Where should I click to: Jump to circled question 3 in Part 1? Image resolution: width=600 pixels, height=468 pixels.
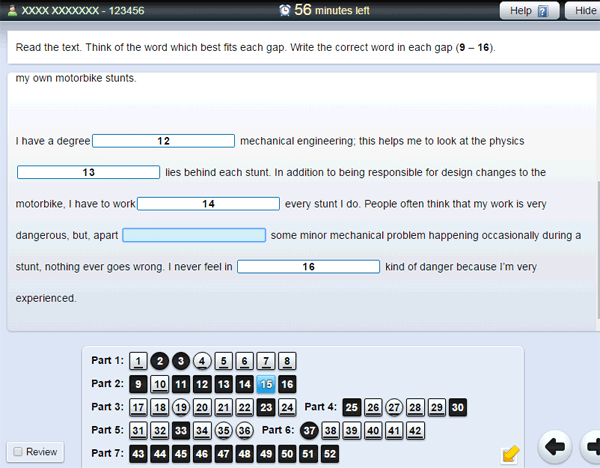click(x=180, y=361)
